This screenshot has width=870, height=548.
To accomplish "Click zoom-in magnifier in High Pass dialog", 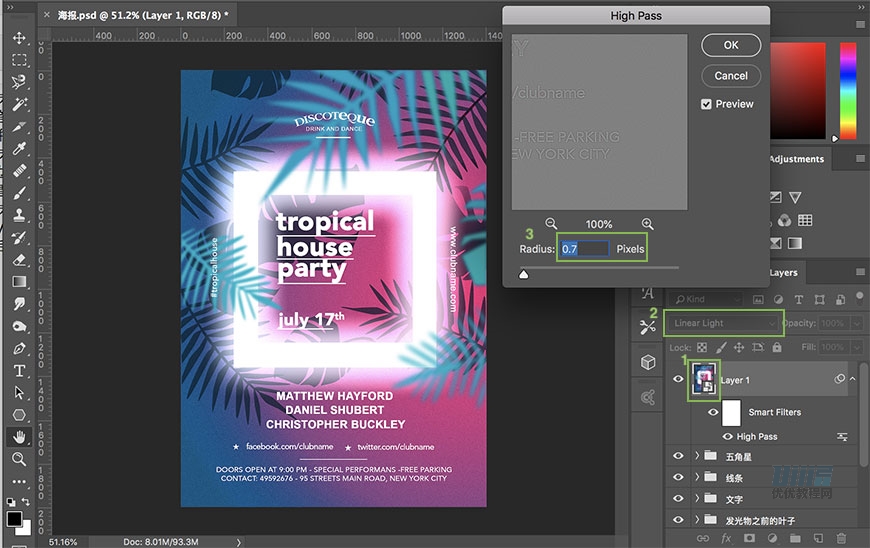I will (x=647, y=224).
